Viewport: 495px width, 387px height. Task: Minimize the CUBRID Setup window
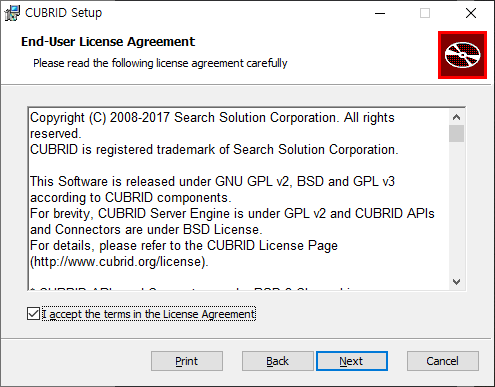point(380,13)
